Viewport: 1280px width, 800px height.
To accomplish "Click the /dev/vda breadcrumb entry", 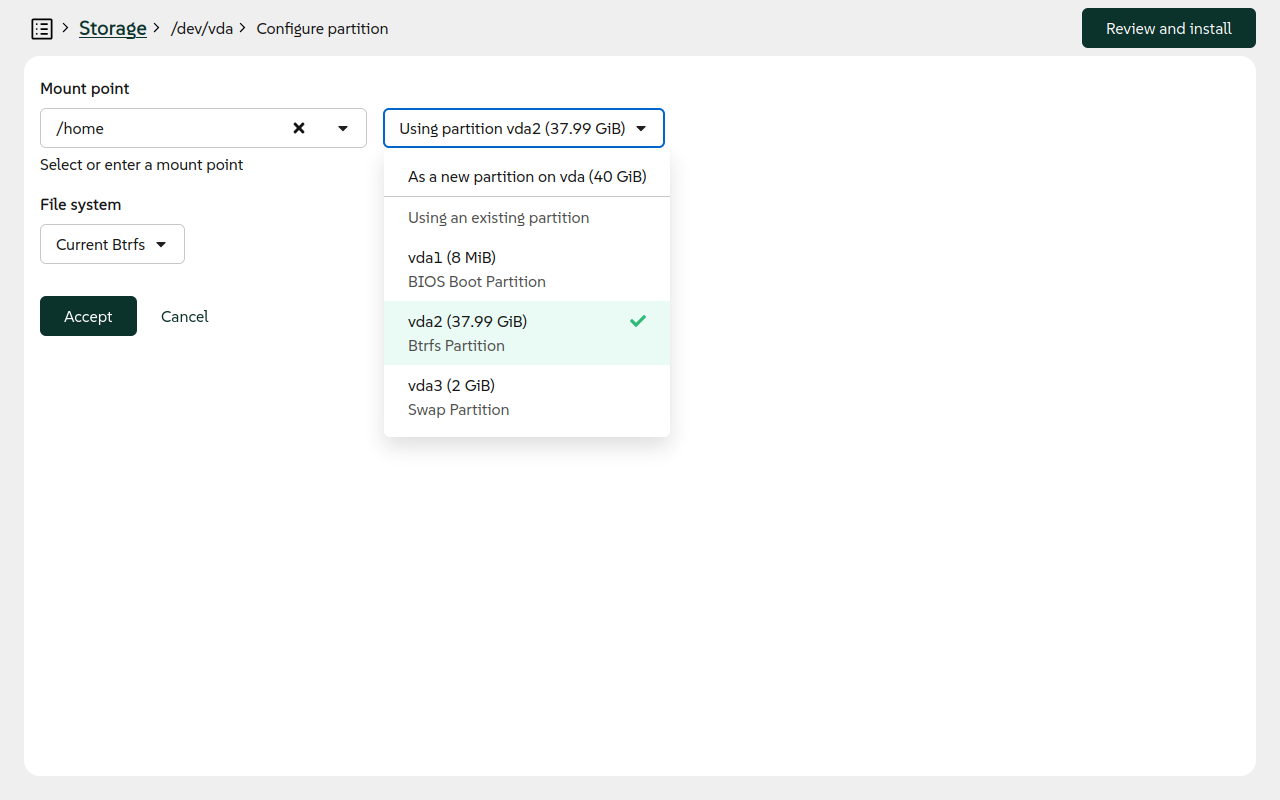I will click(203, 28).
